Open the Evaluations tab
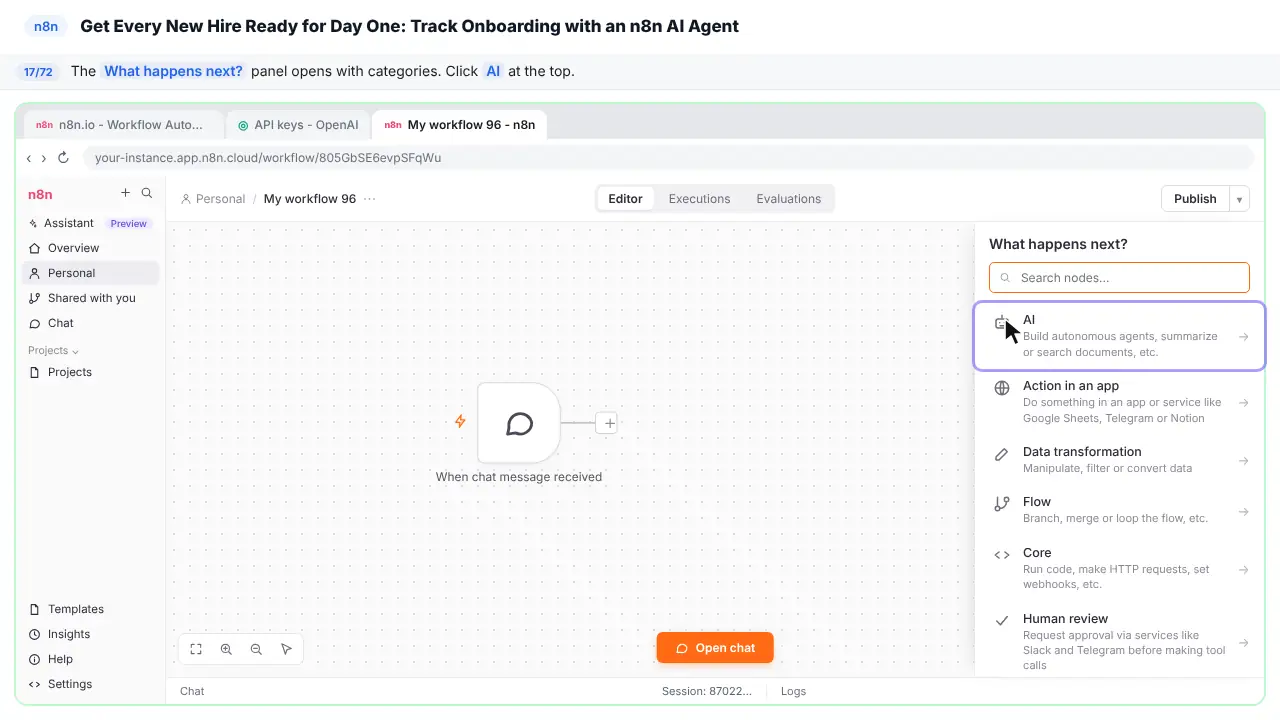 click(788, 199)
